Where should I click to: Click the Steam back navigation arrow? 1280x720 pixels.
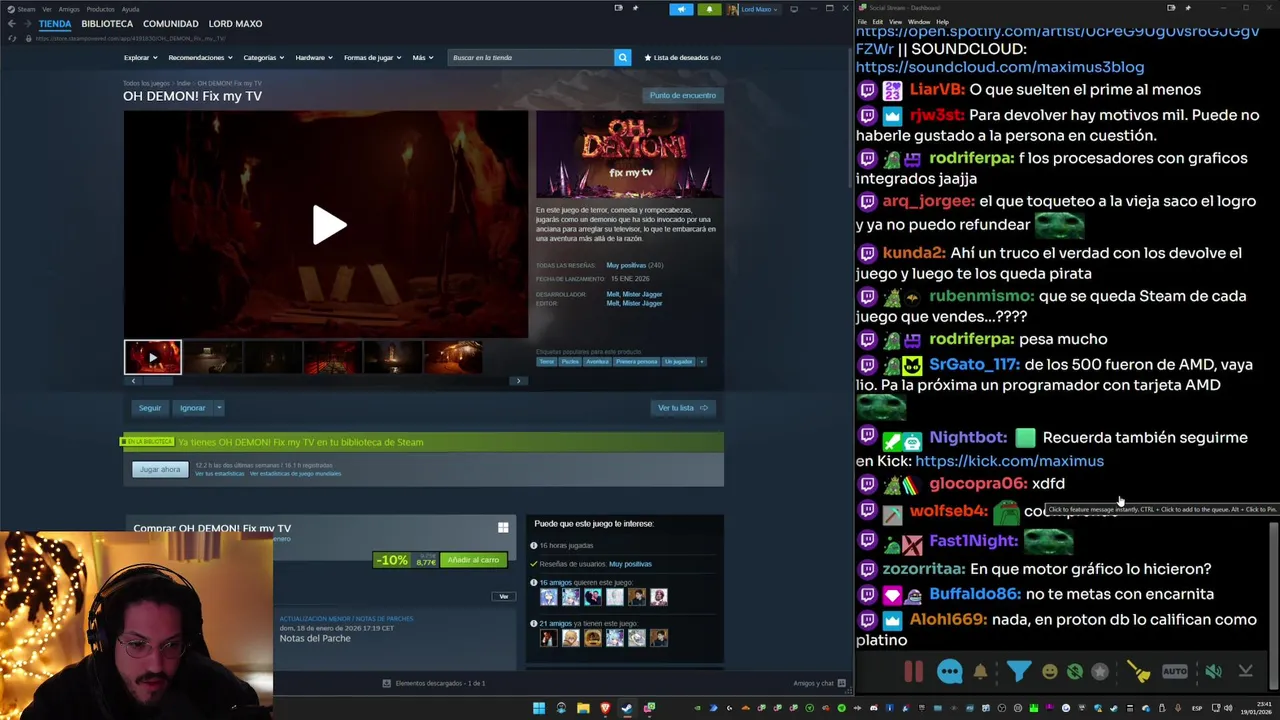pyautogui.click(x=11, y=24)
